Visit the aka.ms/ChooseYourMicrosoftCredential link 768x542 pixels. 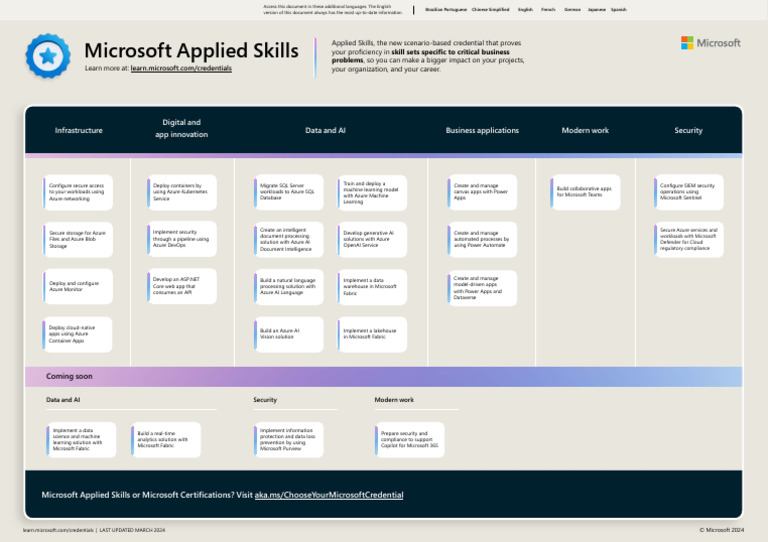pyautogui.click(x=329, y=495)
